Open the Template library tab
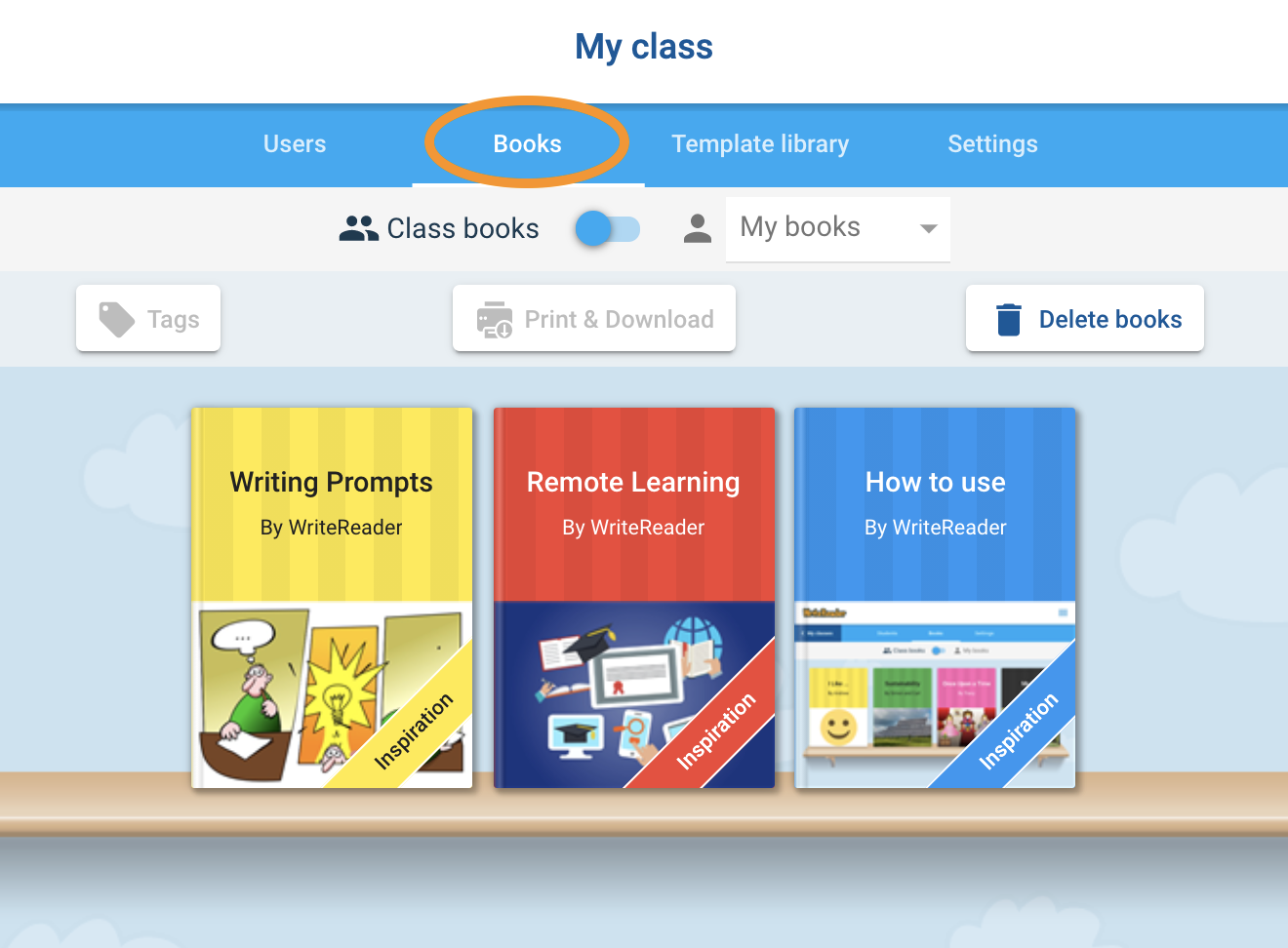 pos(760,144)
